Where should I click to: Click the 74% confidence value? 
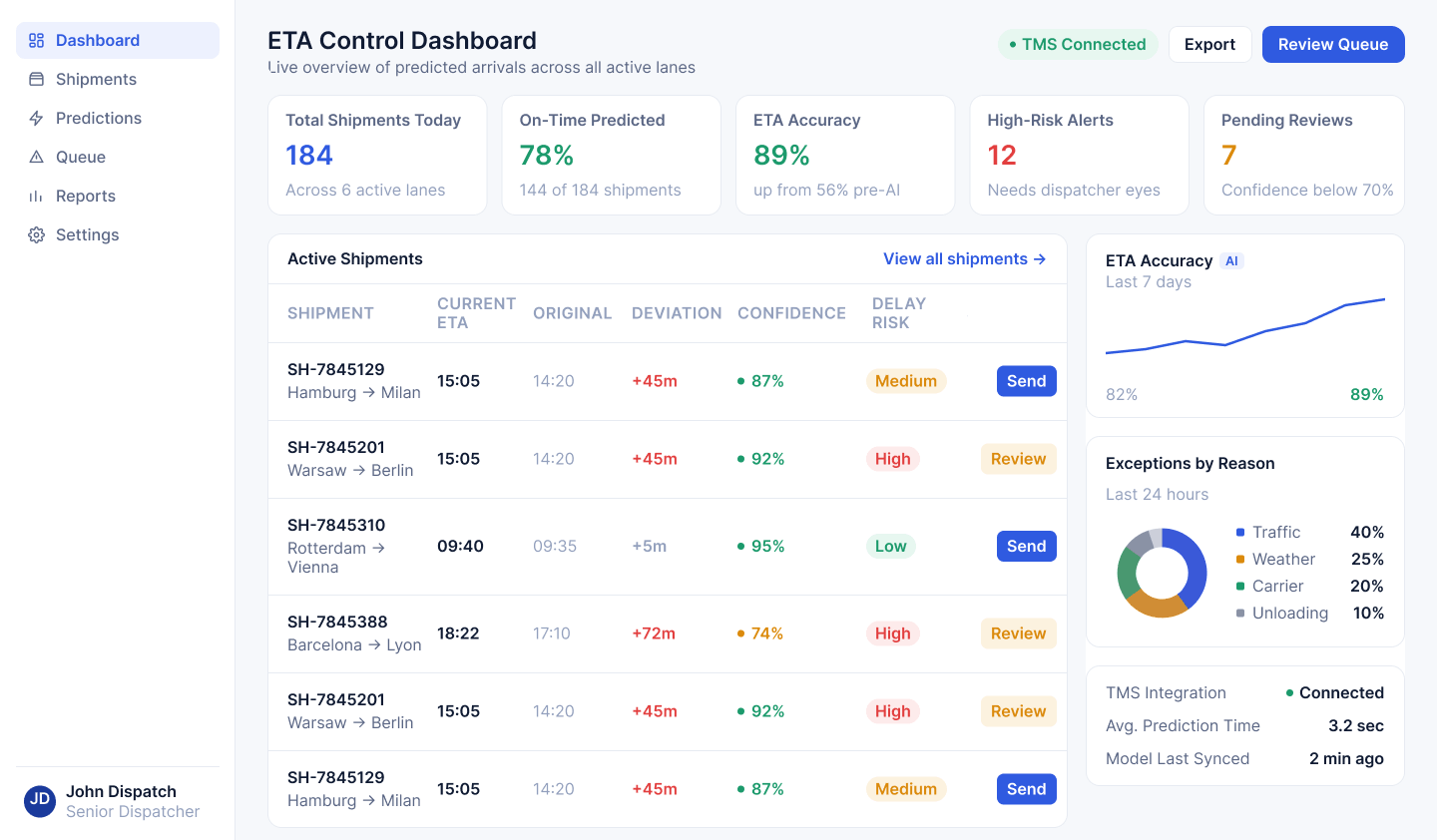tap(760, 633)
